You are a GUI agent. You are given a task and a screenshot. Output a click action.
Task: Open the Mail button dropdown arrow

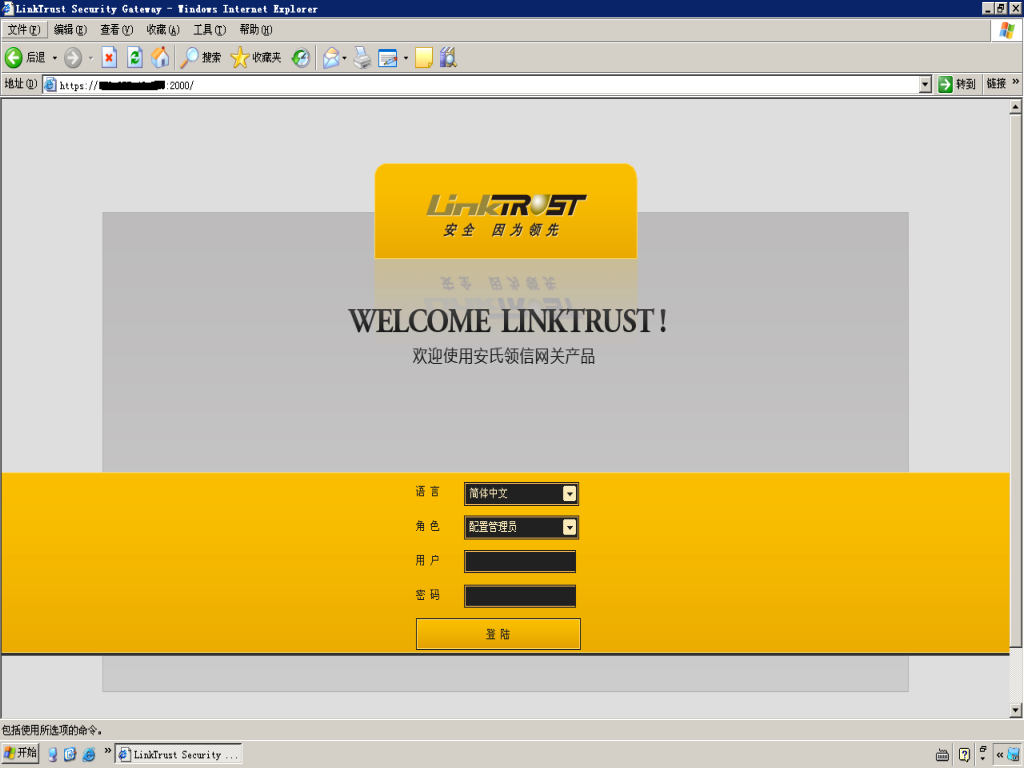(344, 58)
